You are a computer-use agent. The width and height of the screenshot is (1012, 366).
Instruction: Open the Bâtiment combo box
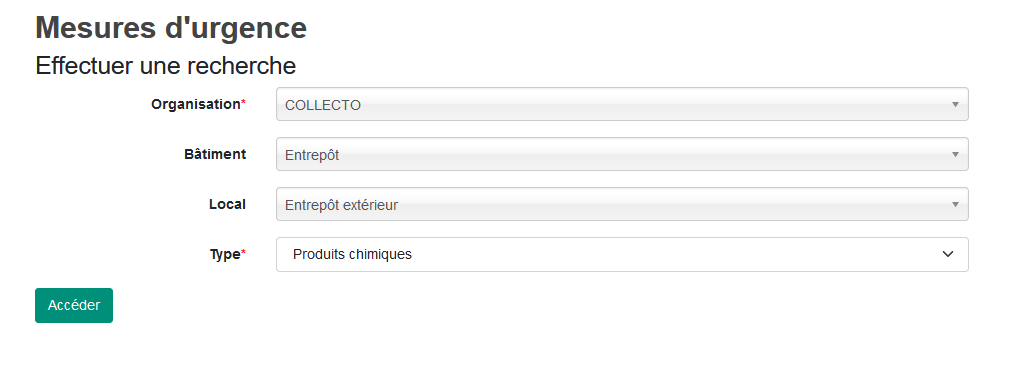tap(622, 154)
